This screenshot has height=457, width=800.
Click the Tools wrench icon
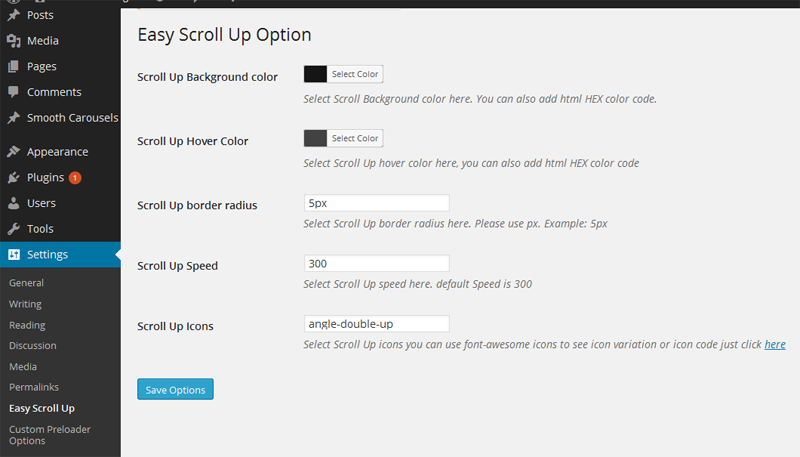(x=14, y=228)
